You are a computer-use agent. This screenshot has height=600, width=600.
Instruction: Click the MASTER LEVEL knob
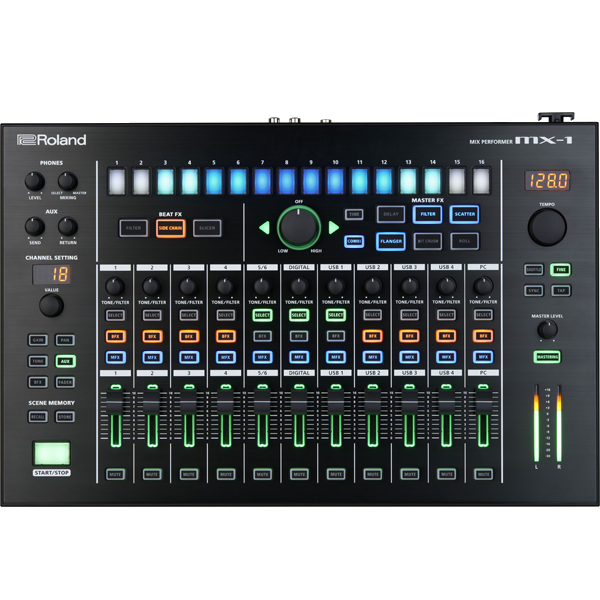point(547,329)
